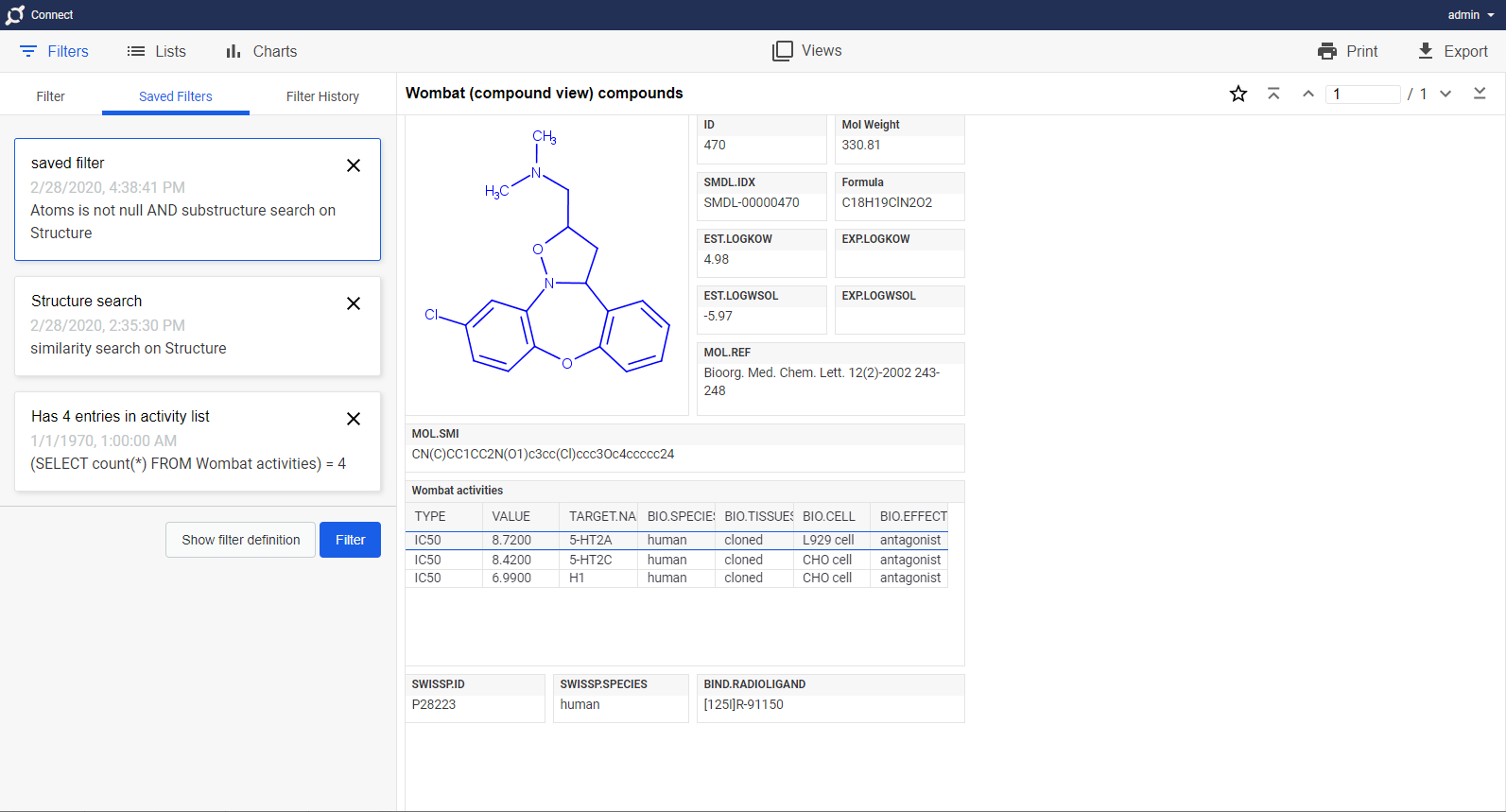Viewport: 1506px width, 812px height.
Task: Go to next record chevron
Action: point(1445,94)
